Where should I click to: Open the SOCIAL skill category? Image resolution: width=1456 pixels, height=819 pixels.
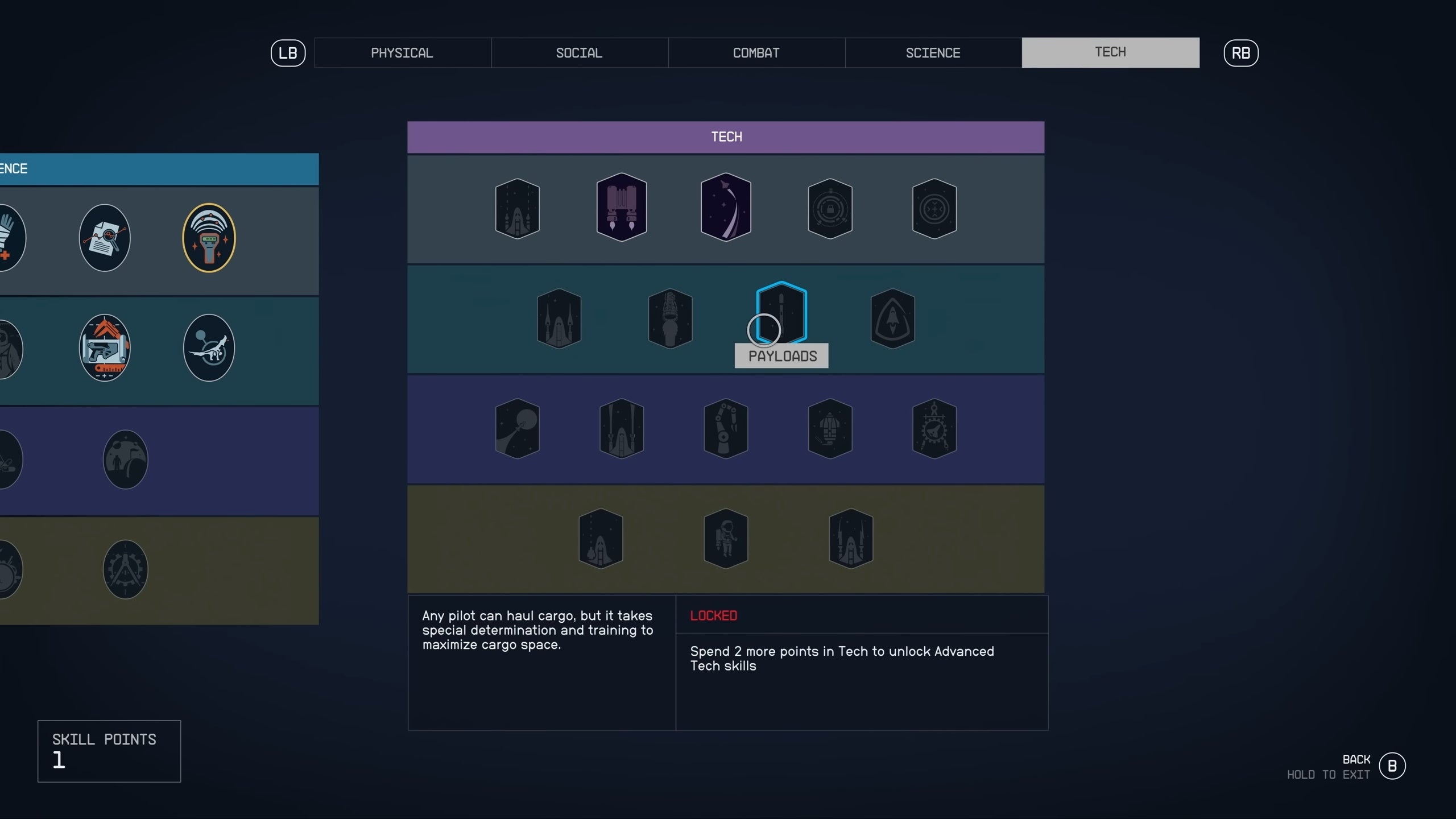[x=579, y=52]
